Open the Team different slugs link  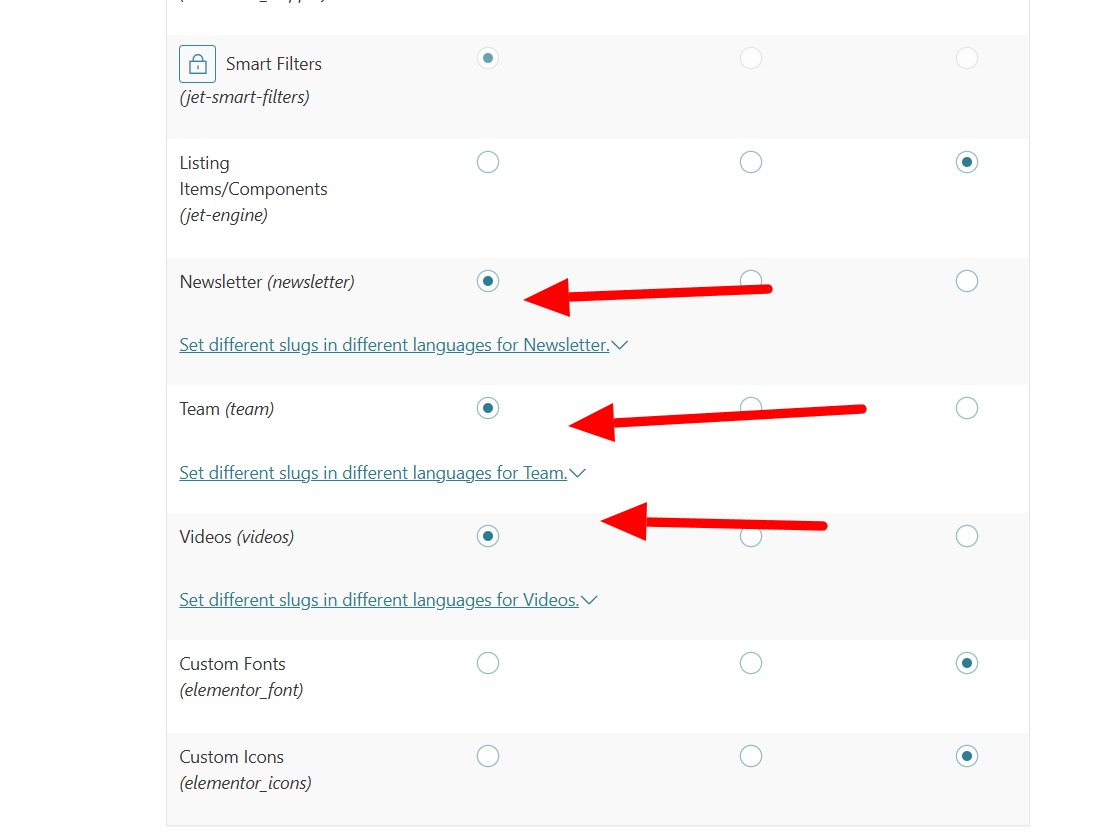tap(373, 473)
